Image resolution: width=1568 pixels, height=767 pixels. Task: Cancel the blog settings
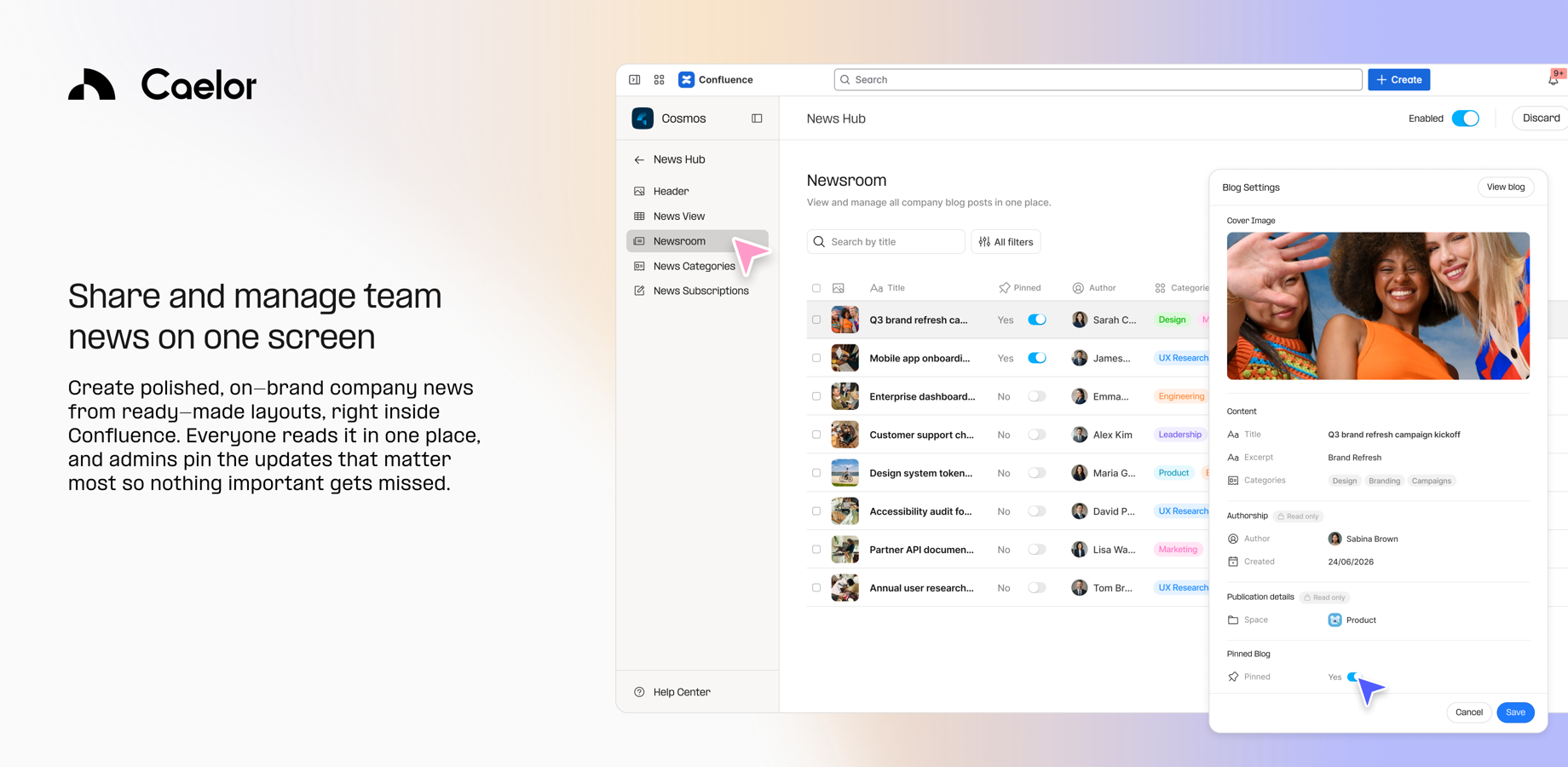[x=1468, y=712]
